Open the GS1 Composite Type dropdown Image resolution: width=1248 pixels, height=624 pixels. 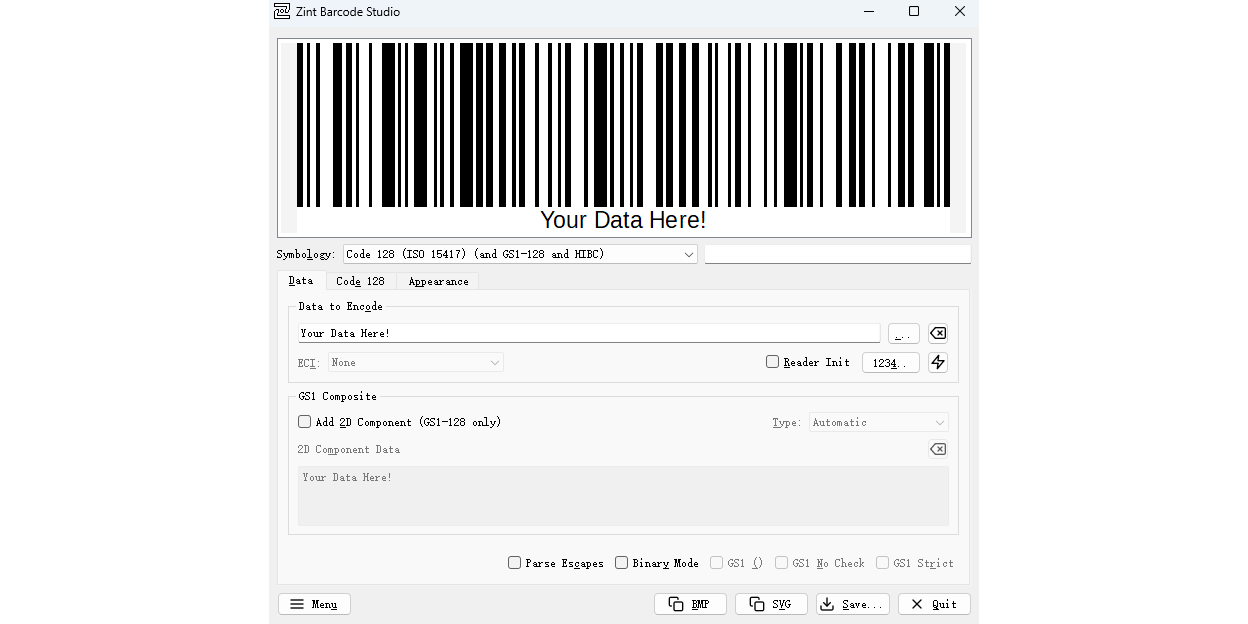pos(877,422)
